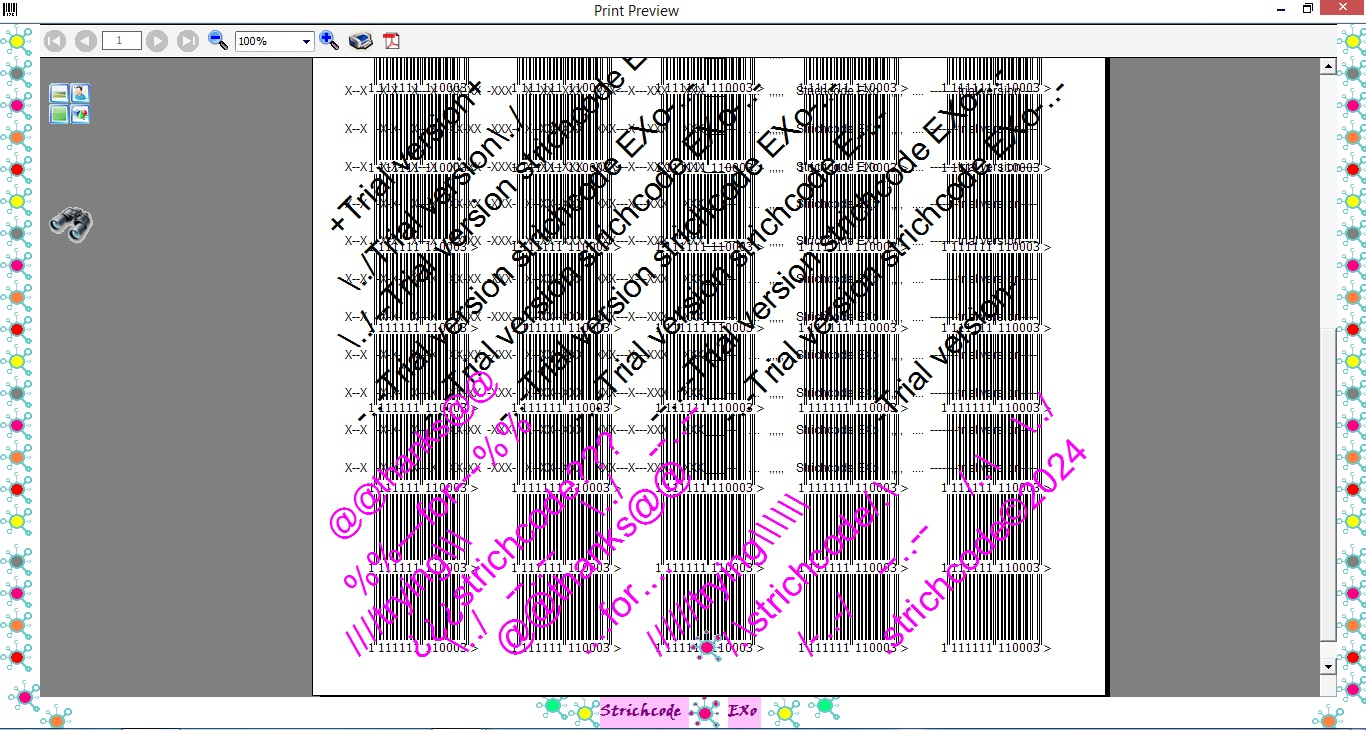The width and height of the screenshot is (1366, 730).
Task: Click the Strichcode label at bottom
Action: pyautogui.click(x=640, y=712)
